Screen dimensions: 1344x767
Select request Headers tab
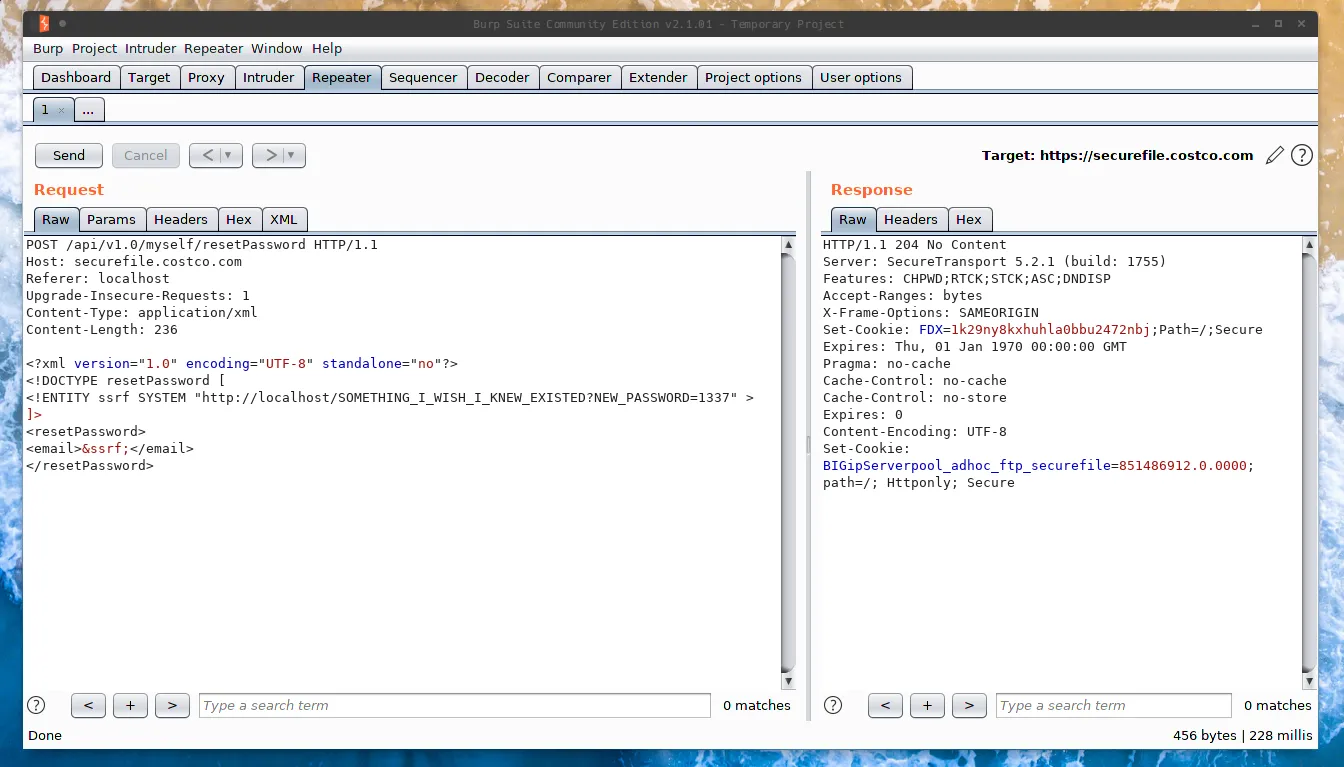coord(181,219)
